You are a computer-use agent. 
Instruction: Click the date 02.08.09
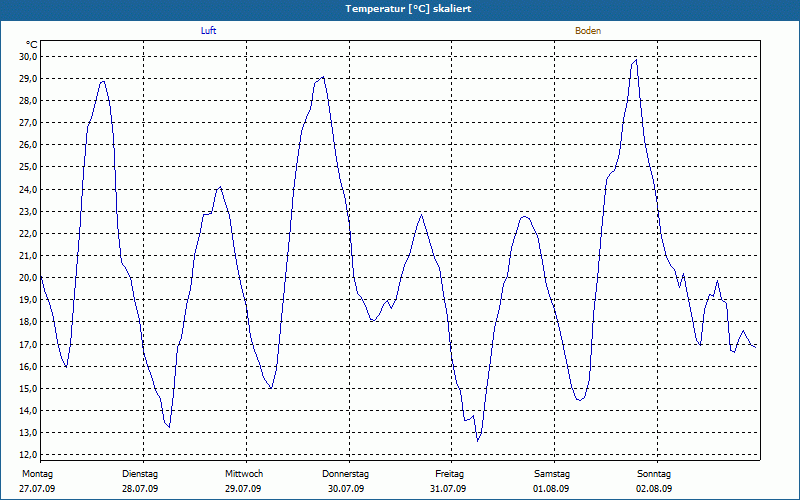pyautogui.click(x=654, y=489)
